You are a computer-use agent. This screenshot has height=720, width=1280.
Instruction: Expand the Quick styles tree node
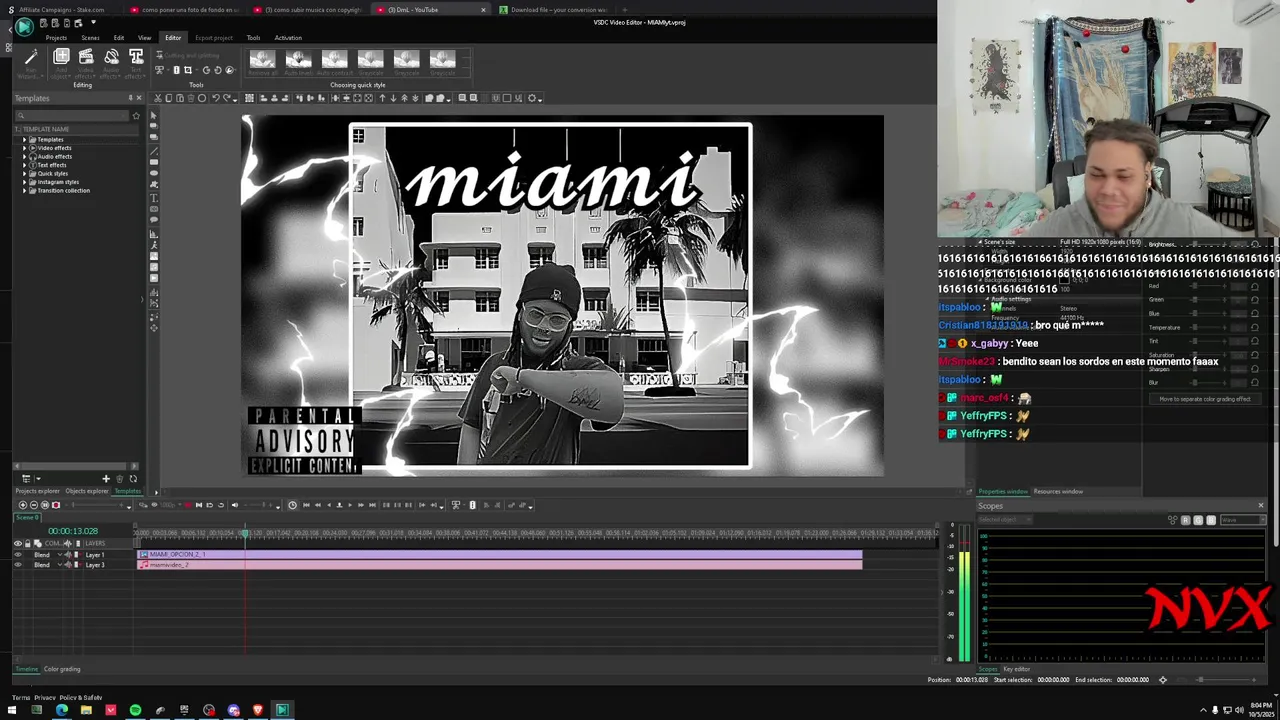tap(25, 173)
